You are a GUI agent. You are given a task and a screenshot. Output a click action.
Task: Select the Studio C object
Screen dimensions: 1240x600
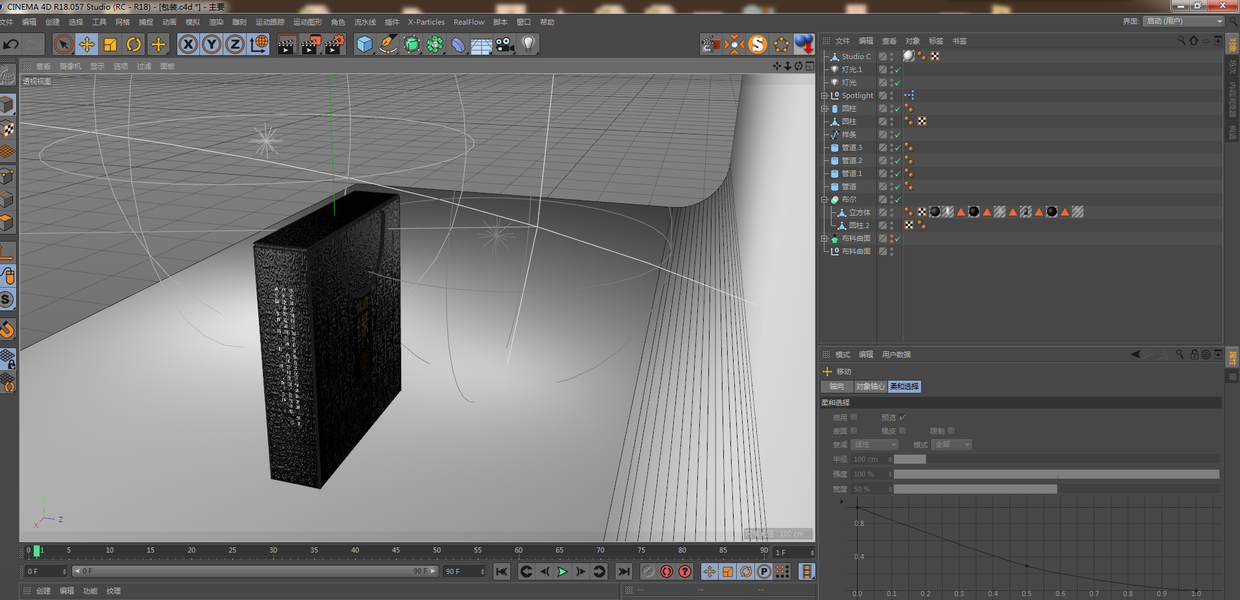(855, 57)
